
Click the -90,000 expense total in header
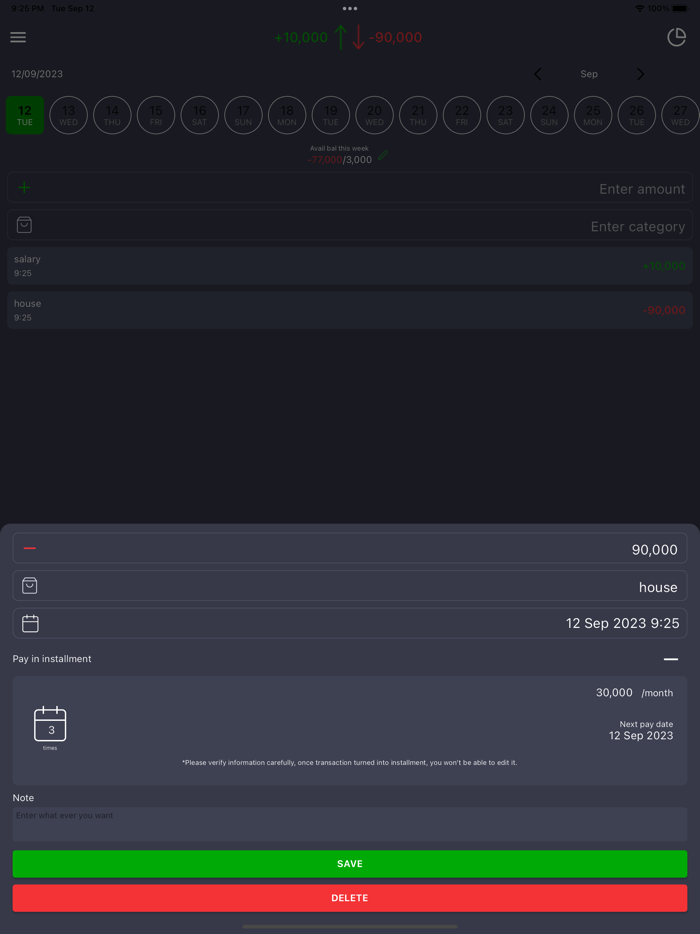[x=396, y=38]
